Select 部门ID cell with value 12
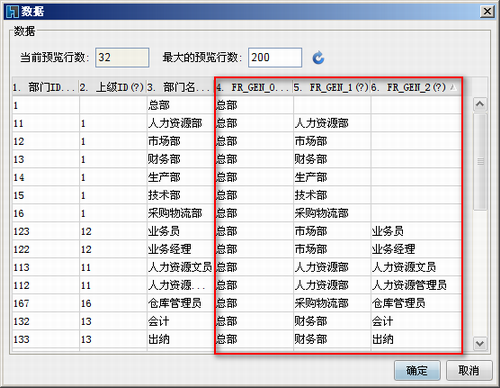The width and height of the screenshot is (500, 388). click(x=46, y=142)
